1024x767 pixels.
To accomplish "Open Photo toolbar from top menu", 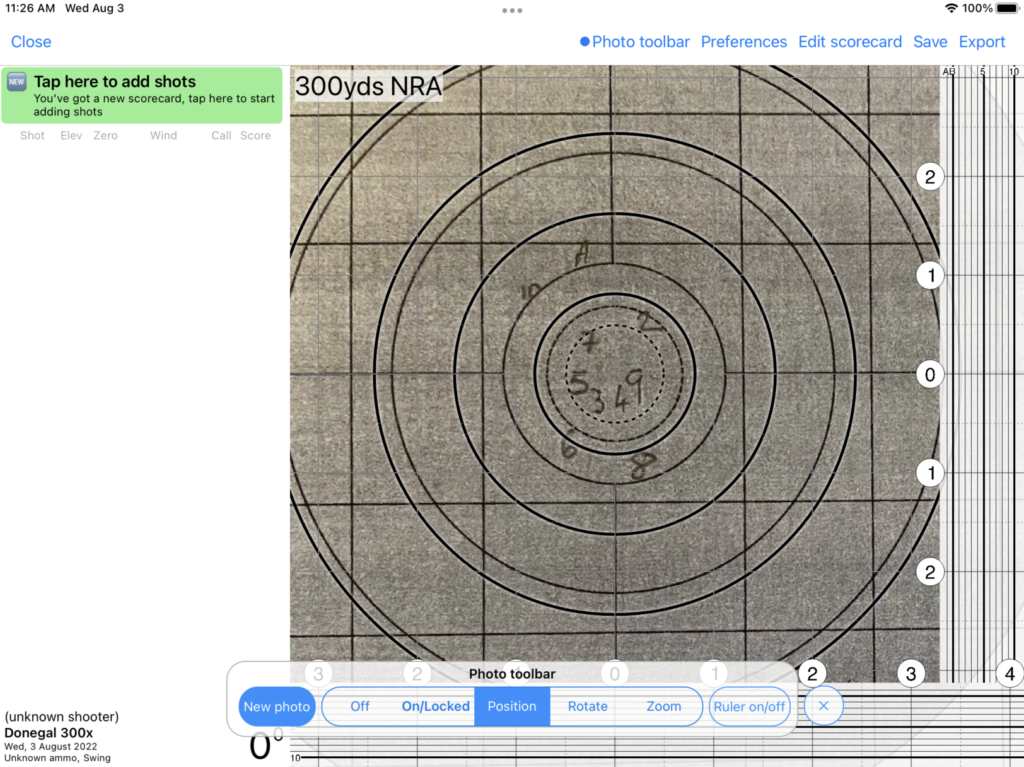I will (x=641, y=42).
